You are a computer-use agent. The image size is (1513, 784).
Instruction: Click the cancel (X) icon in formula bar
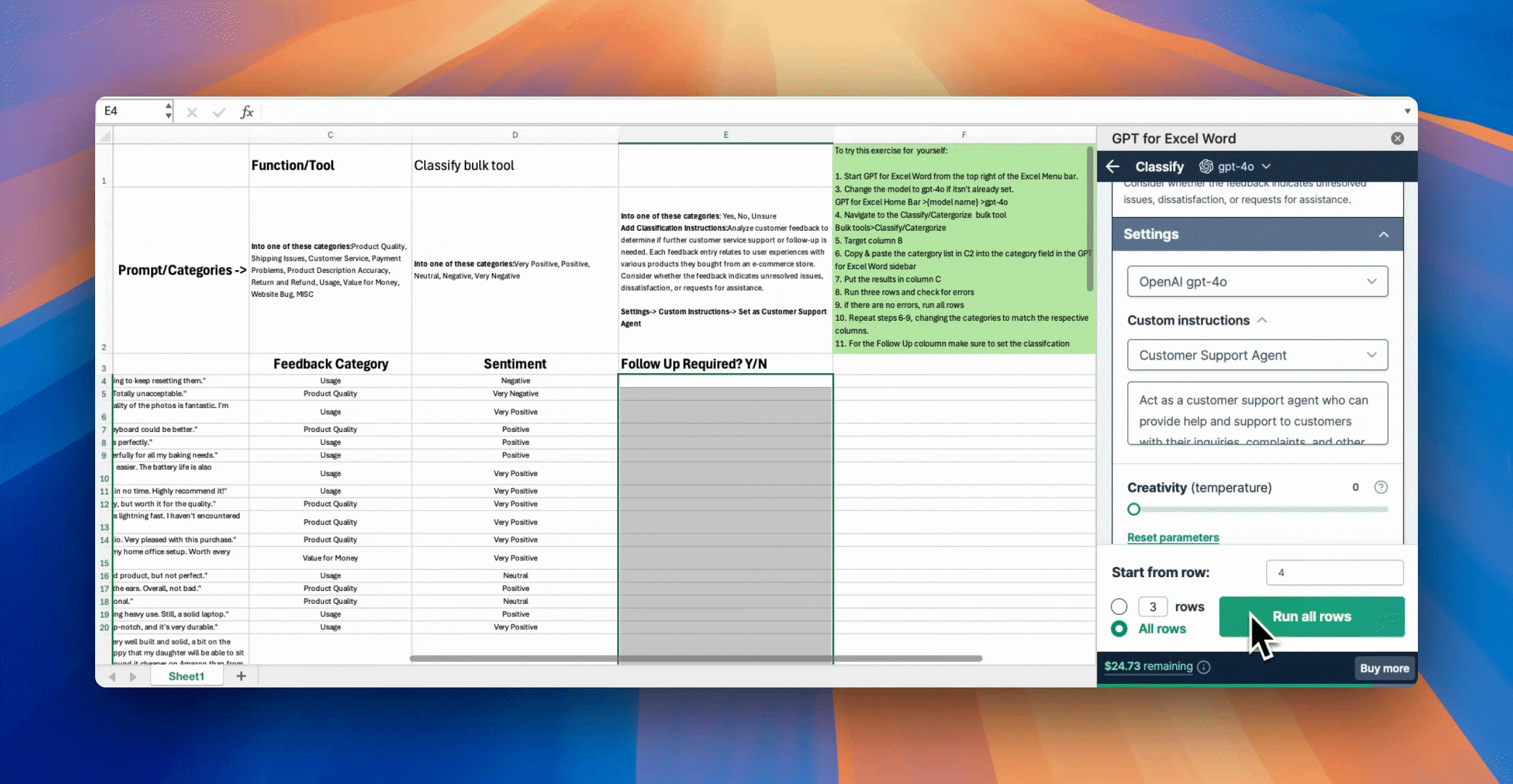coord(192,113)
